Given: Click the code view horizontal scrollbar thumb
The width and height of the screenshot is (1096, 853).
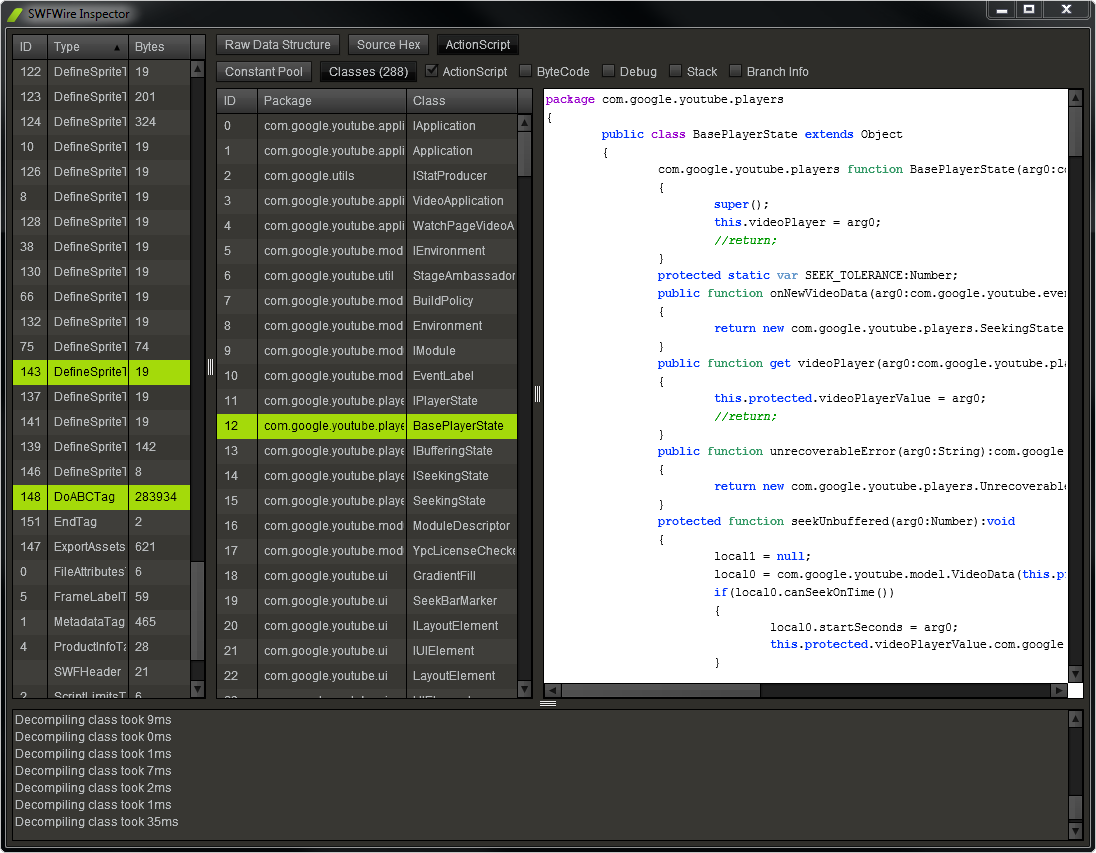Looking at the screenshot, I should (x=661, y=691).
